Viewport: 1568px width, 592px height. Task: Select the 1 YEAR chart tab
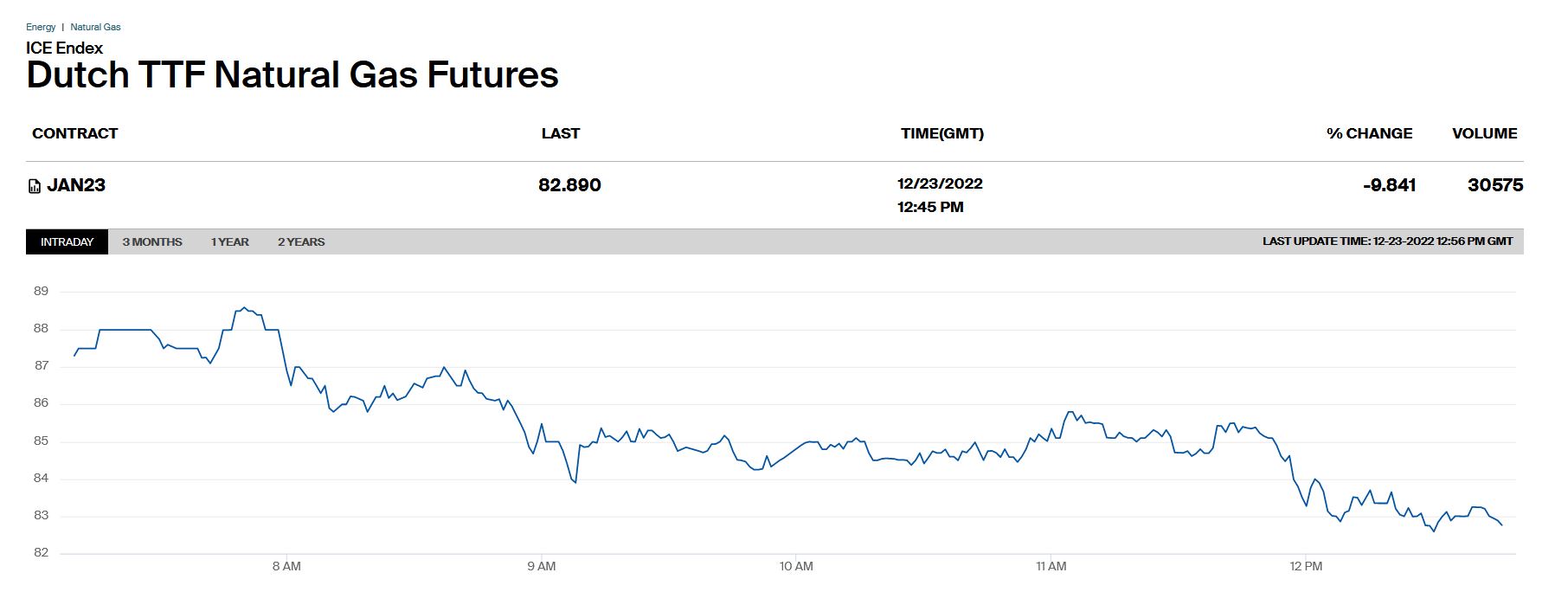[x=229, y=242]
